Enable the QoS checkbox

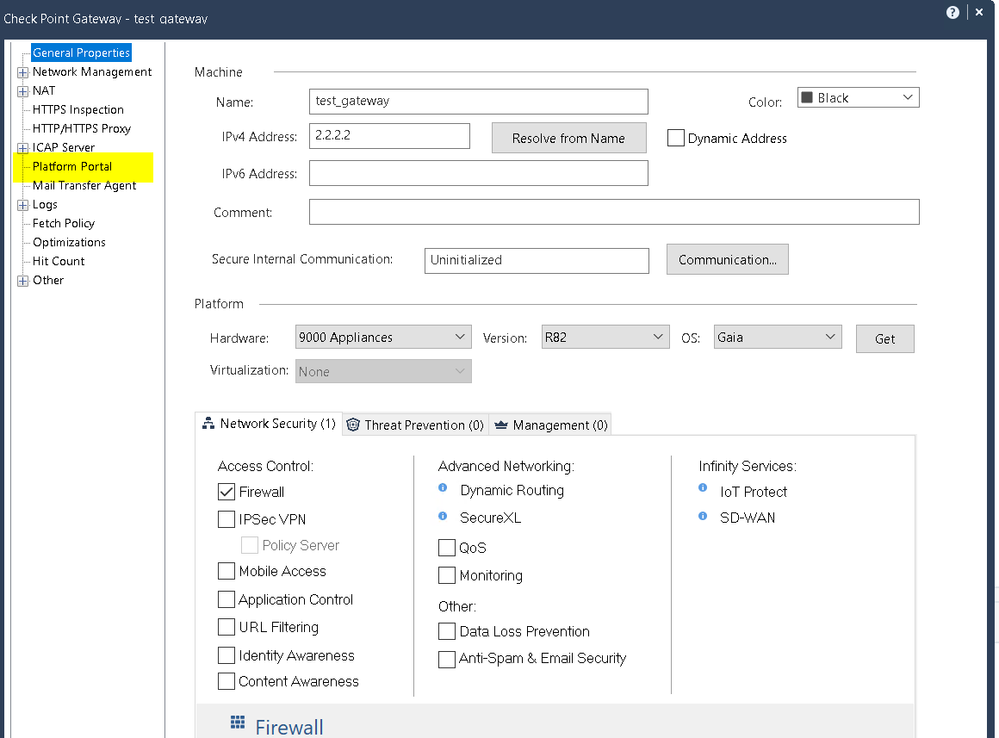[x=447, y=548]
